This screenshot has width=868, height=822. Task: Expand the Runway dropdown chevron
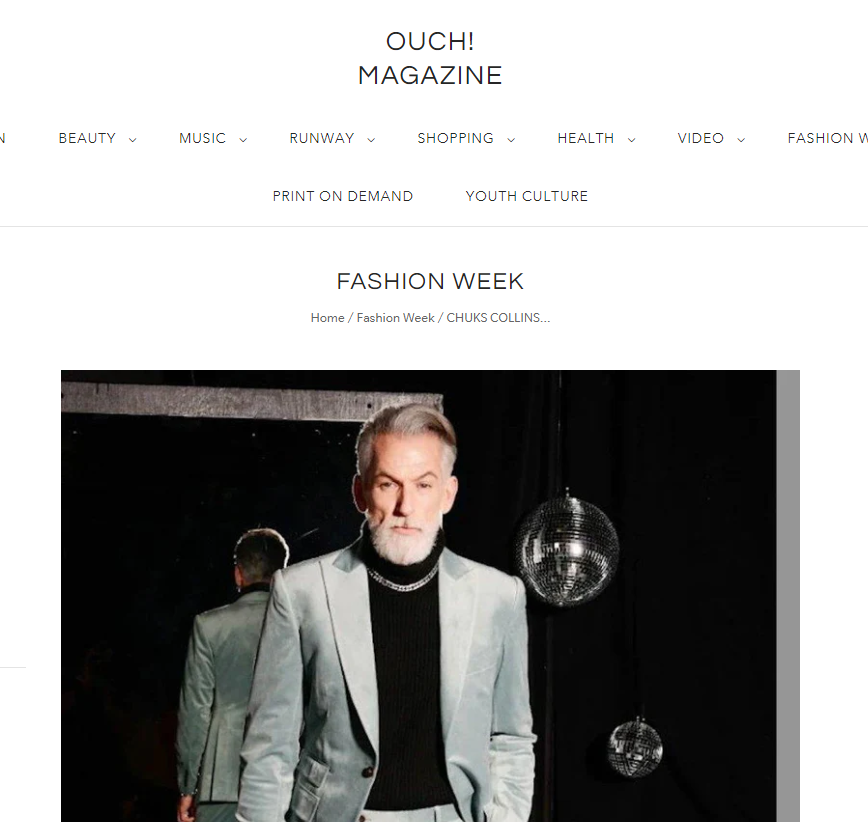[x=371, y=140]
